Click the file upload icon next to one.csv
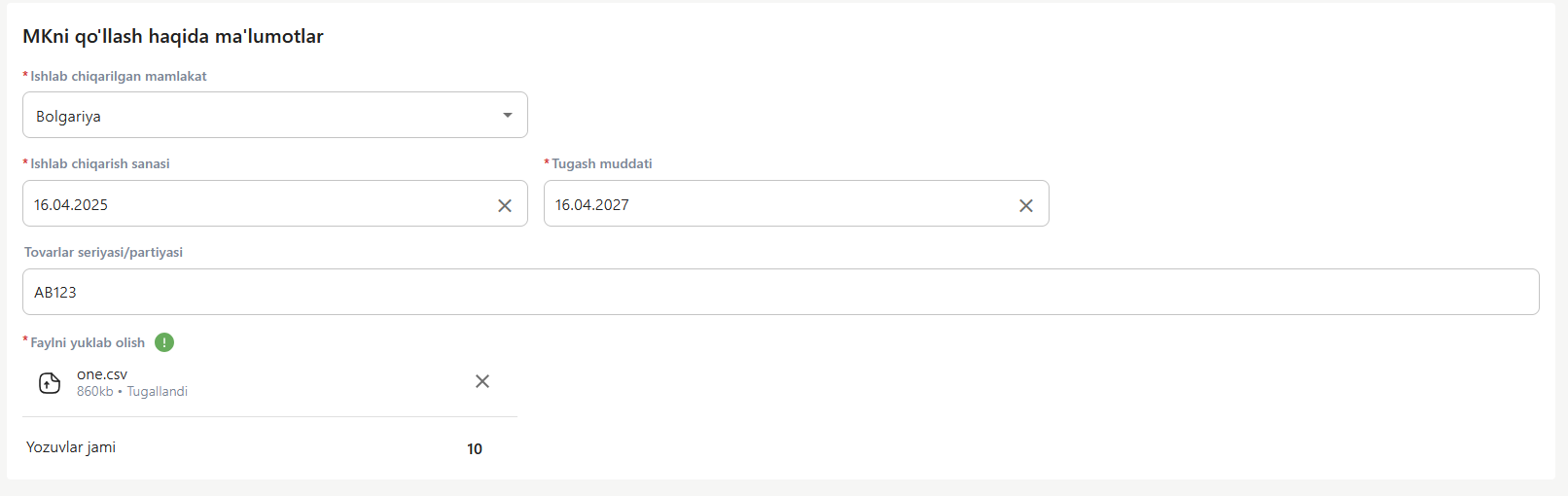 [x=50, y=383]
